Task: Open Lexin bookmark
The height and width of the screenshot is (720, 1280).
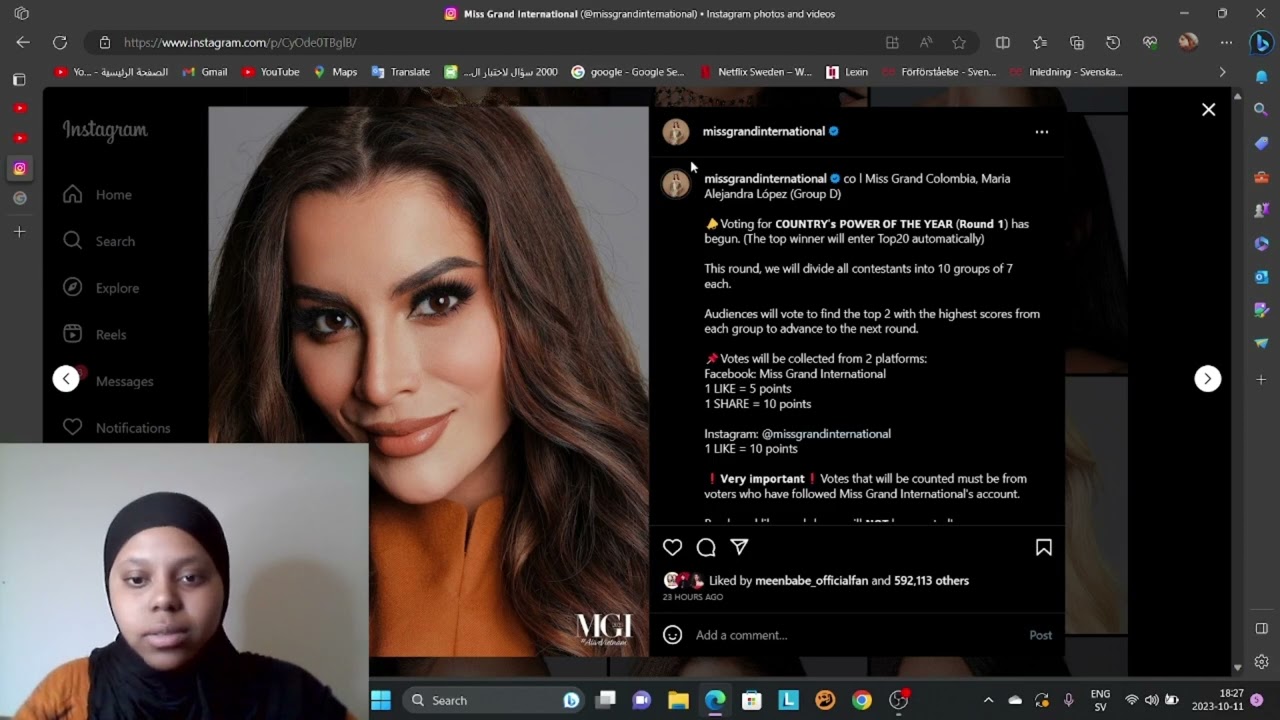Action: point(846,72)
